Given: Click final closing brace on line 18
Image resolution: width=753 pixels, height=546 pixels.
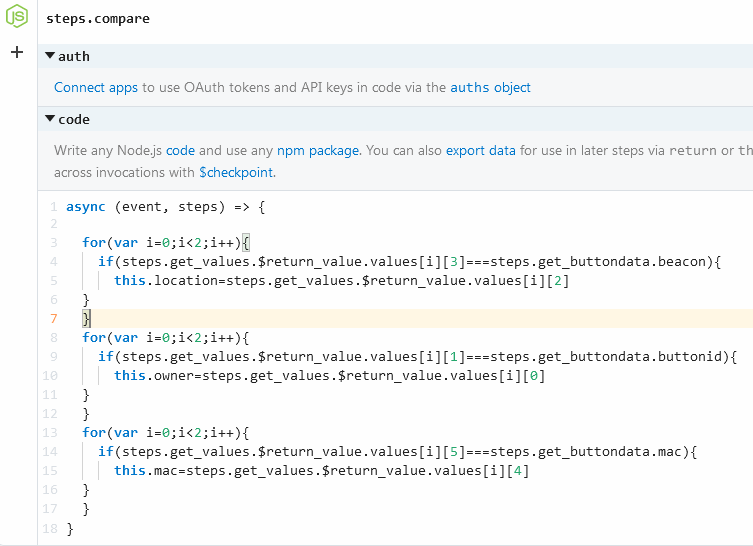Looking at the screenshot, I should tap(70, 529).
